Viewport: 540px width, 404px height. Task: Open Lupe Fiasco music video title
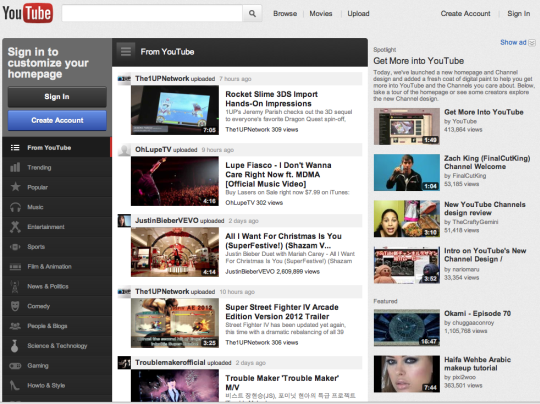[278, 175]
